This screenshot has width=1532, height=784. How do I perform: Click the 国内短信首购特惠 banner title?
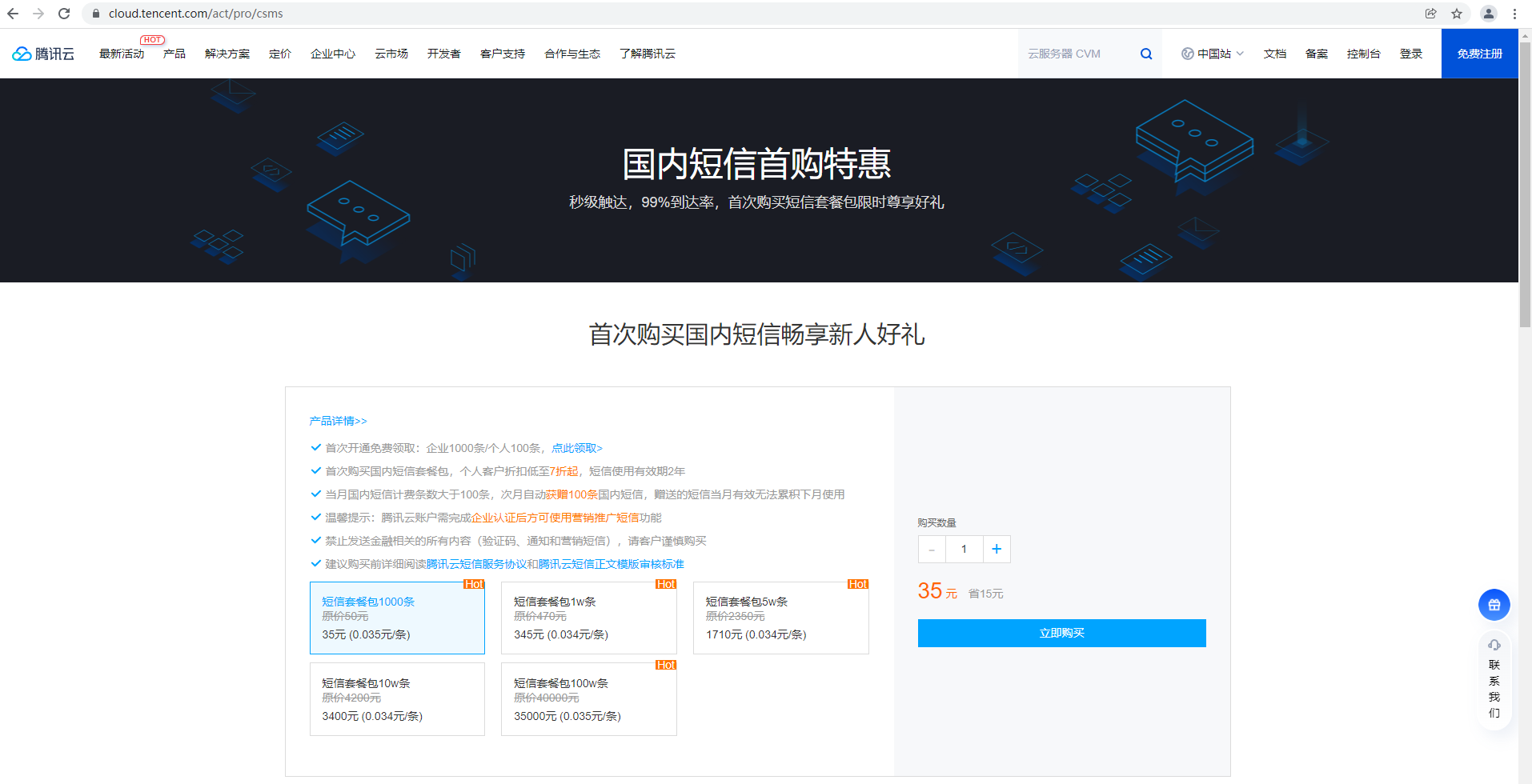pyautogui.click(x=757, y=164)
